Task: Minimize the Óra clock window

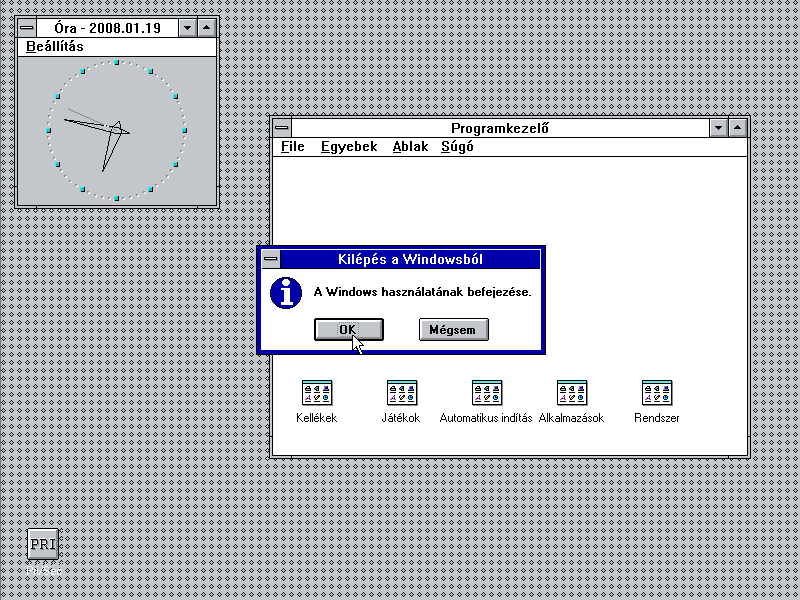Action: pos(187,28)
